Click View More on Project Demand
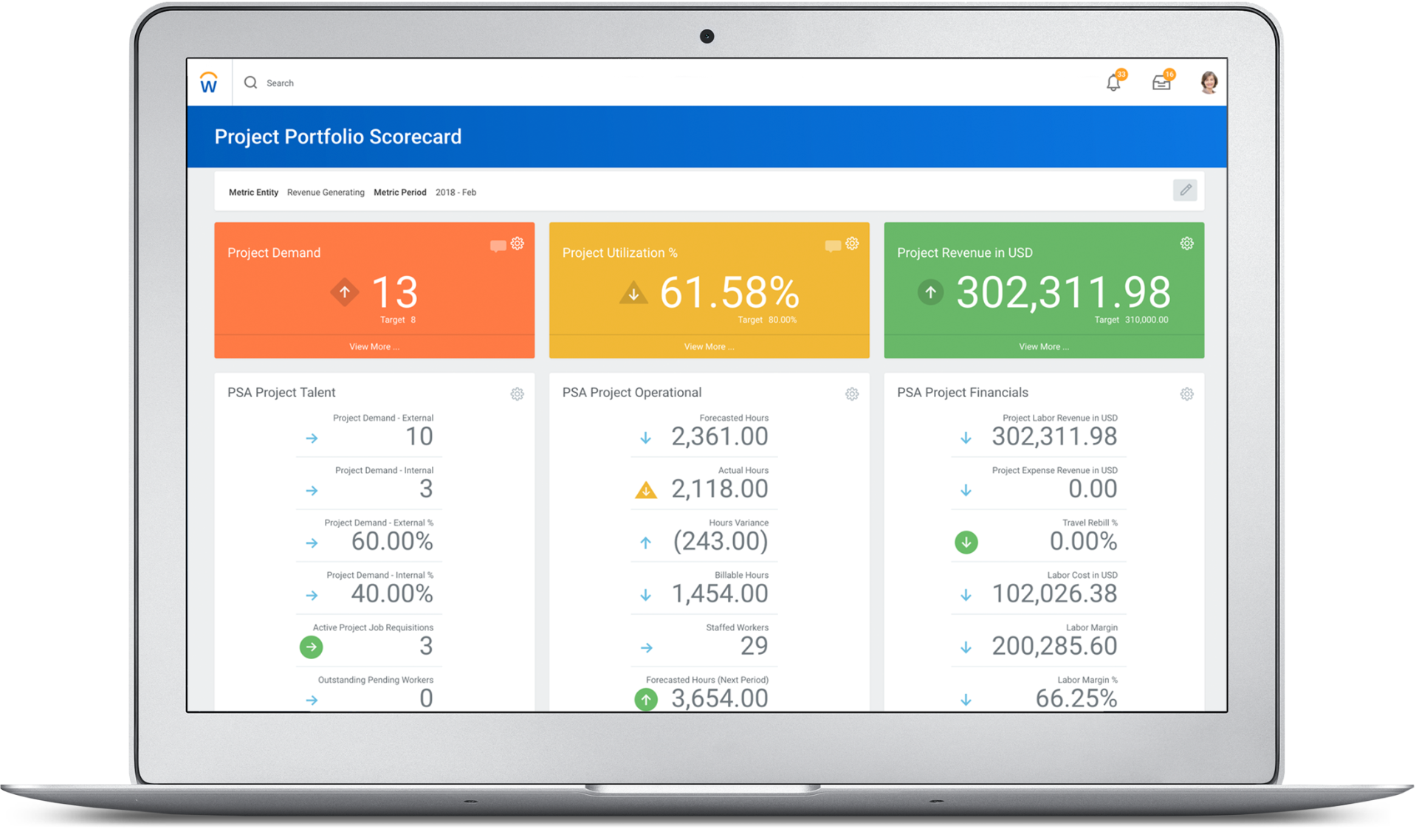 [374, 346]
